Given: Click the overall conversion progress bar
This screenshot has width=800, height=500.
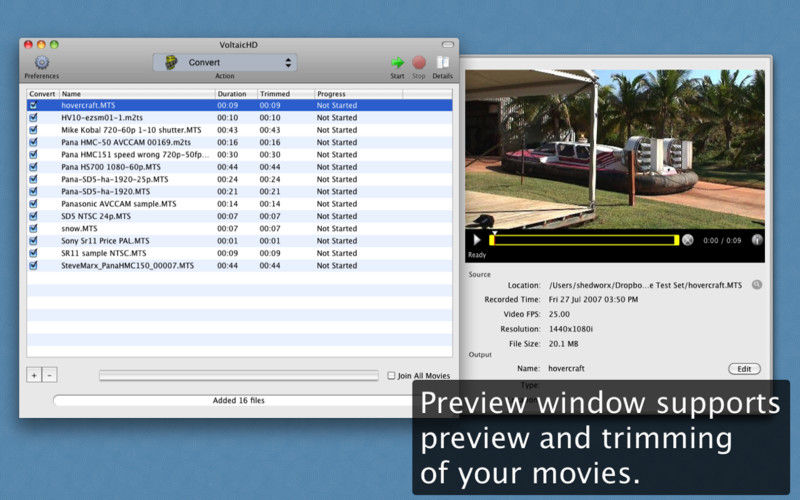Looking at the screenshot, I should (239, 376).
